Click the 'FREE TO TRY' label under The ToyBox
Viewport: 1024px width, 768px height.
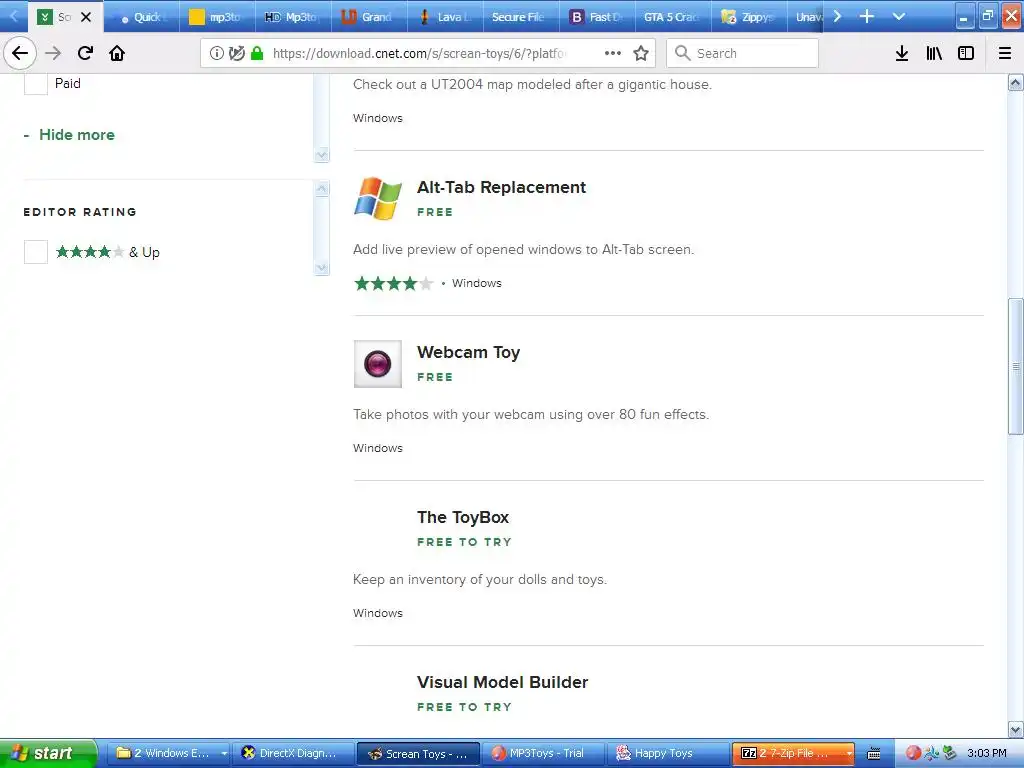click(464, 542)
